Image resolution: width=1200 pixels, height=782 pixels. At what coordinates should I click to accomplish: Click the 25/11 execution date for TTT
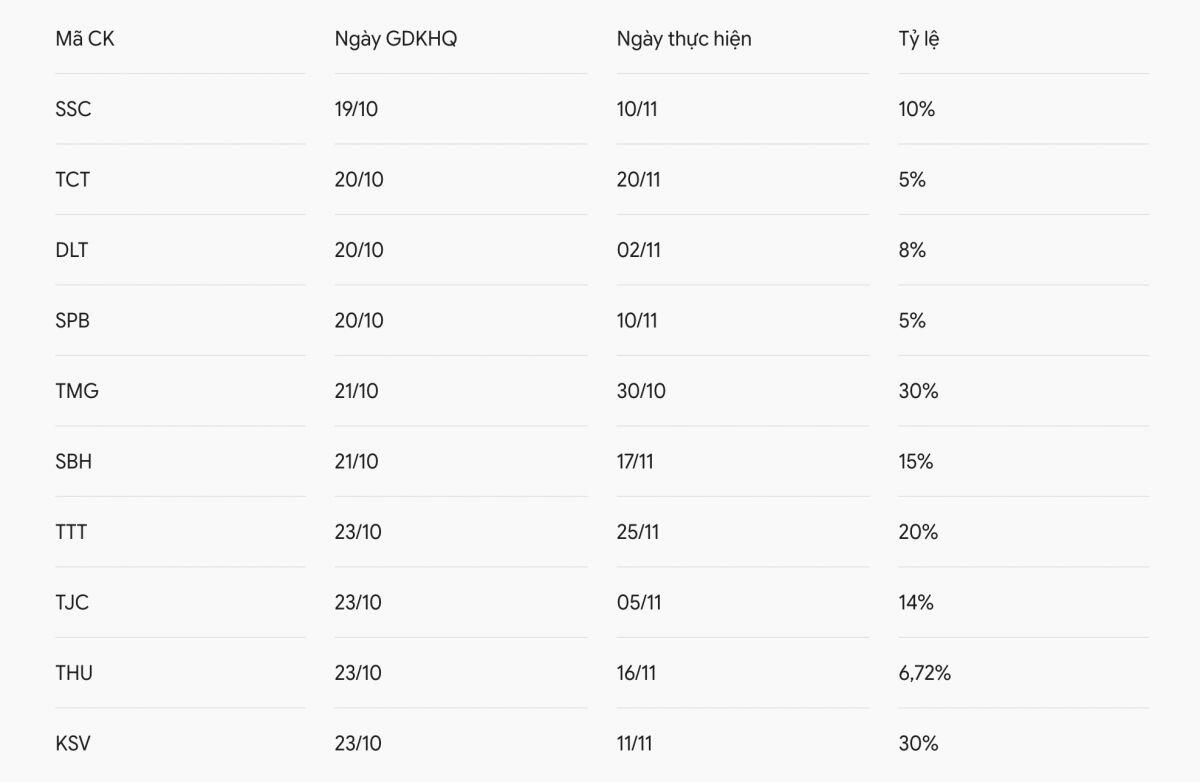638,532
